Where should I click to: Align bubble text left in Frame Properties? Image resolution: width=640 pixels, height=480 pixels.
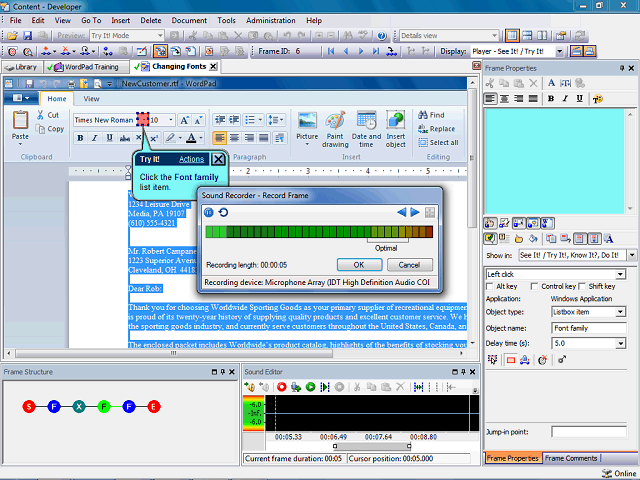490,99
